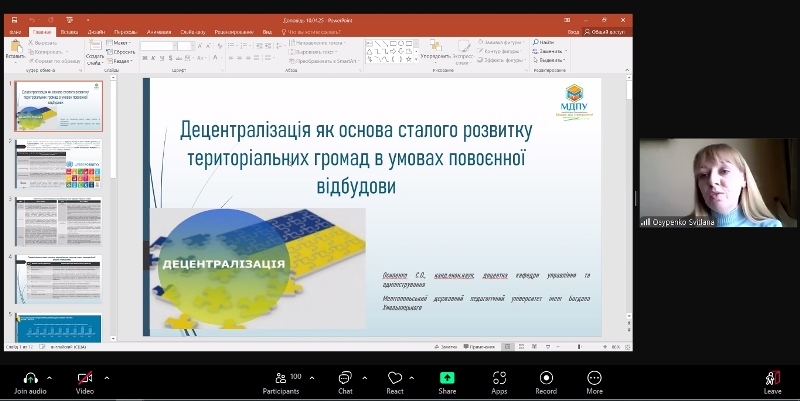Image resolution: width=800 pixels, height=401 pixels.
Task: Switch to the Вставка ribbon tab
Action: coord(69,32)
